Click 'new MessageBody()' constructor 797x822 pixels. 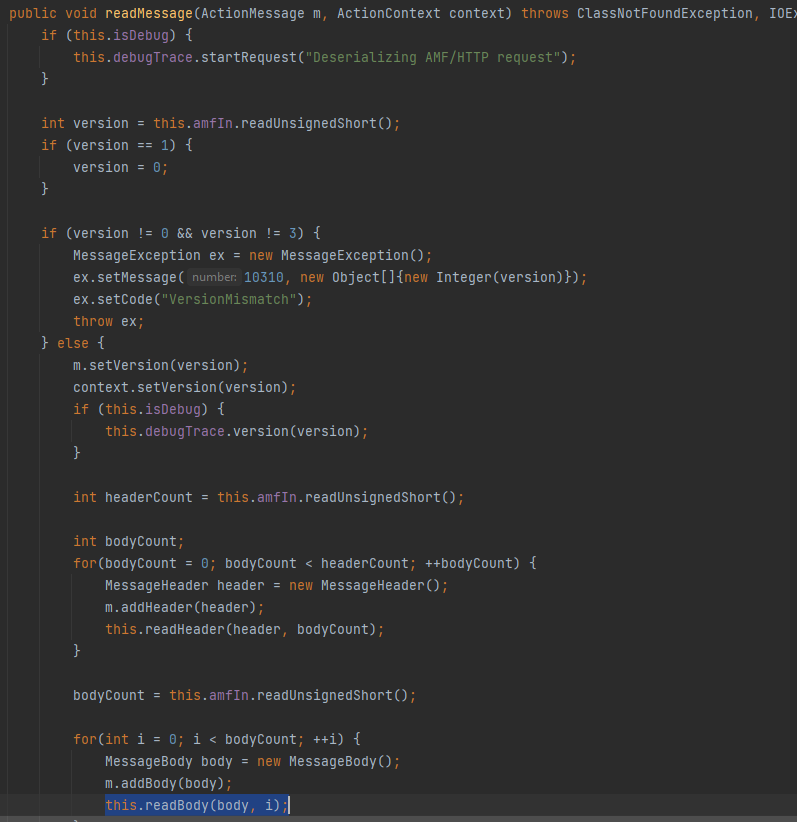325,762
